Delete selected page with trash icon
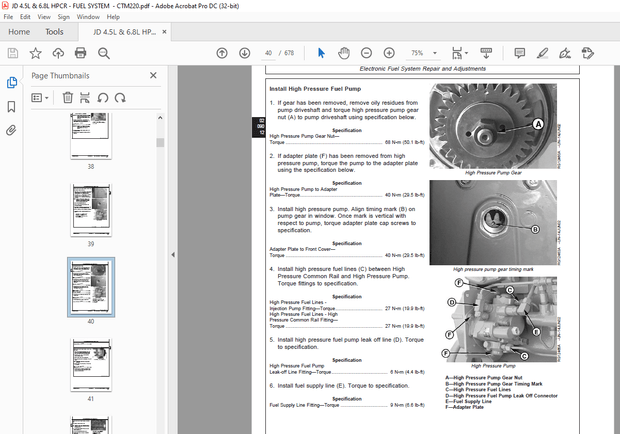The height and width of the screenshot is (434, 620). pyautogui.click(x=68, y=97)
